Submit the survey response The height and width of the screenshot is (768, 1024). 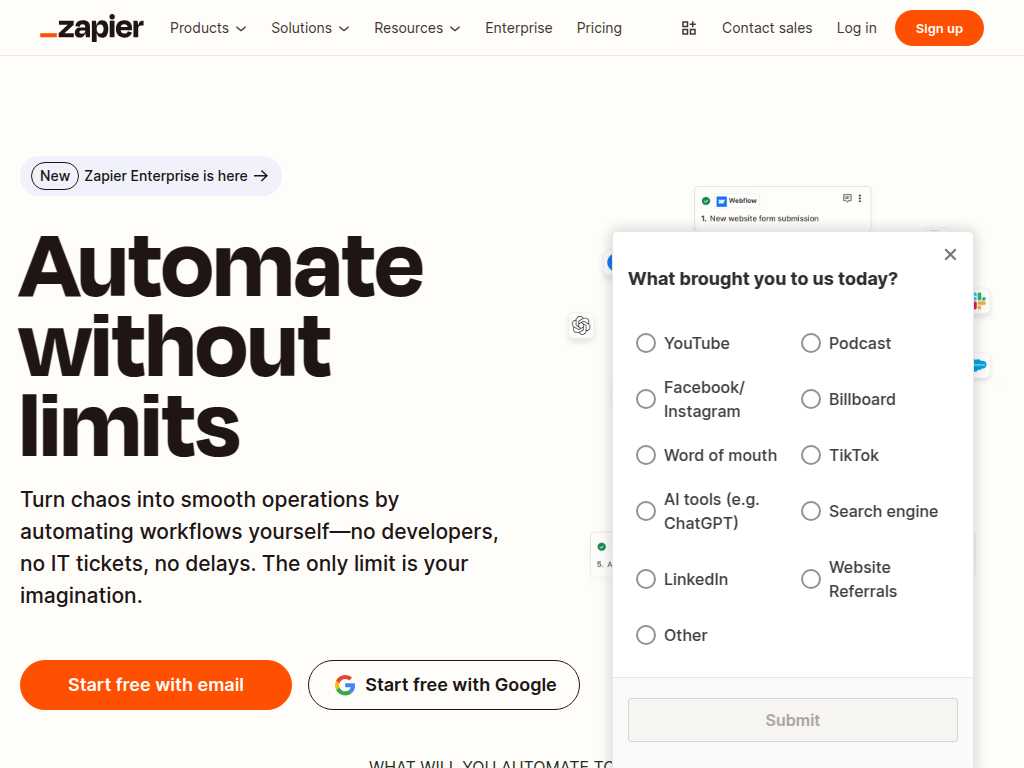pos(793,720)
